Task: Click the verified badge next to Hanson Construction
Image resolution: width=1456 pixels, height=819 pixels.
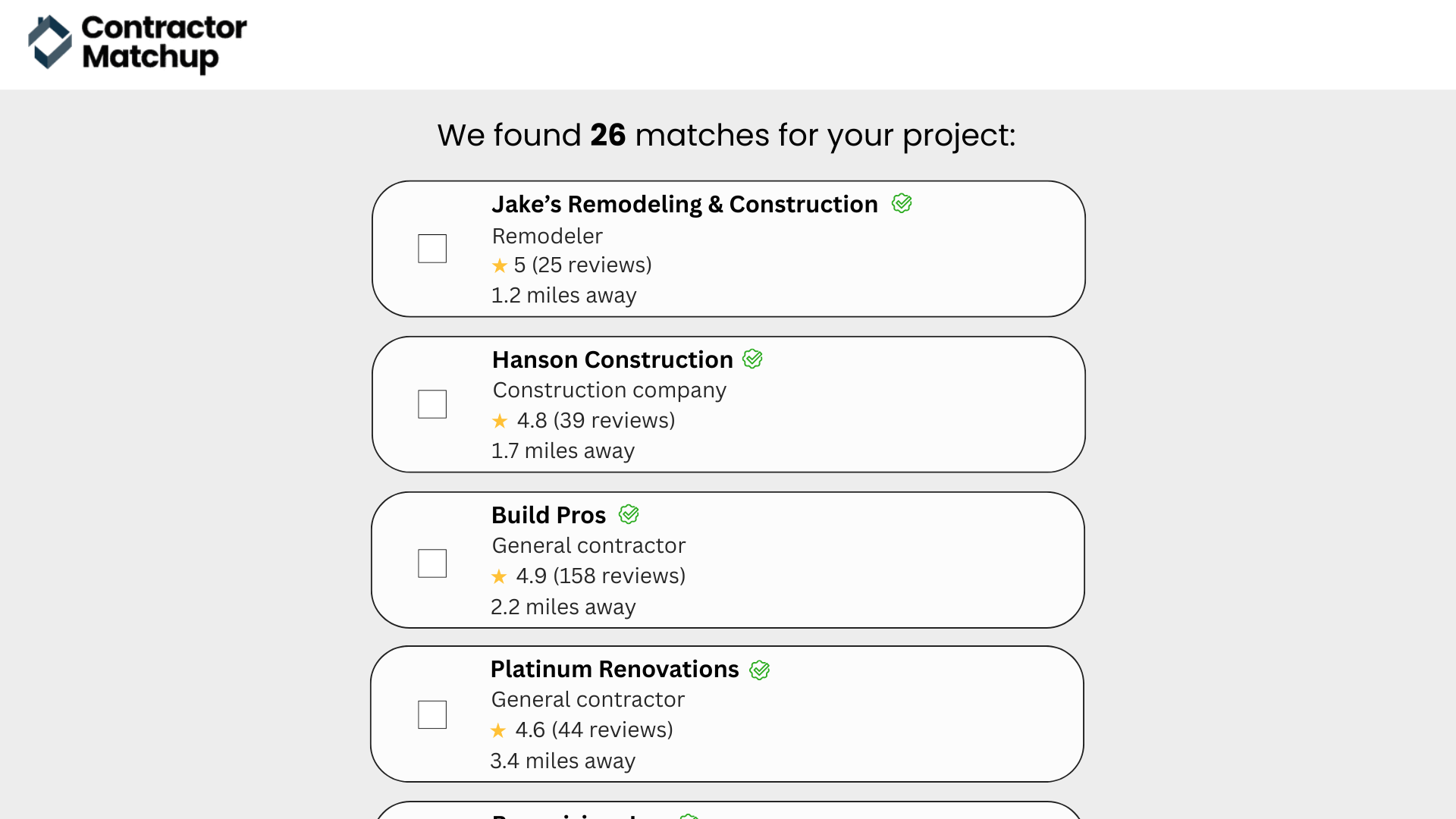Action: click(x=752, y=359)
